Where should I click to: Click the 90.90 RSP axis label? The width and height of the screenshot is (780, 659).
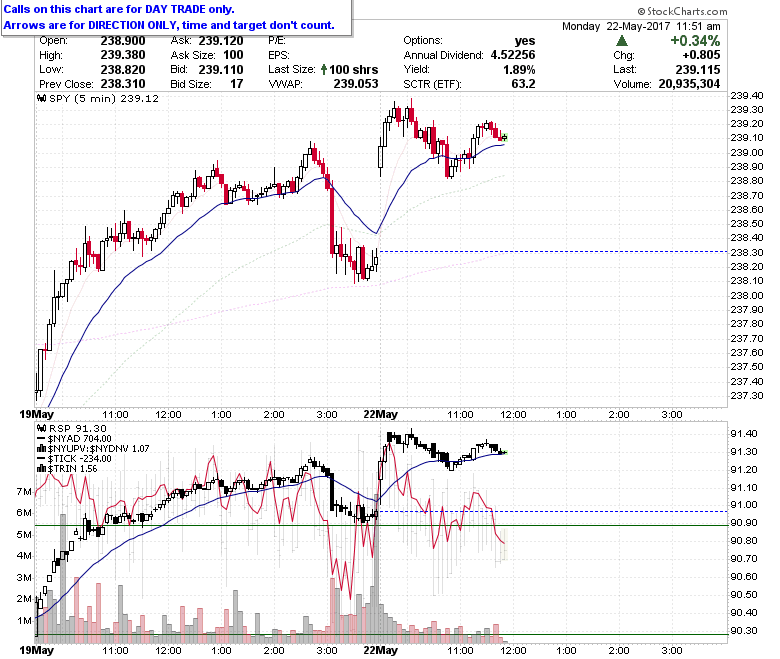coord(744,523)
